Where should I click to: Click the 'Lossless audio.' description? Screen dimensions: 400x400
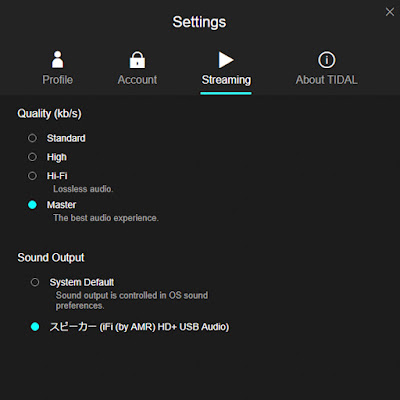coord(83,189)
